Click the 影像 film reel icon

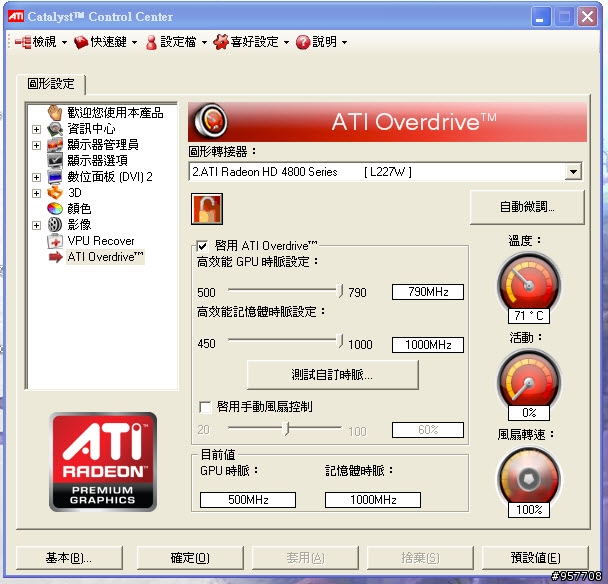(55, 225)
